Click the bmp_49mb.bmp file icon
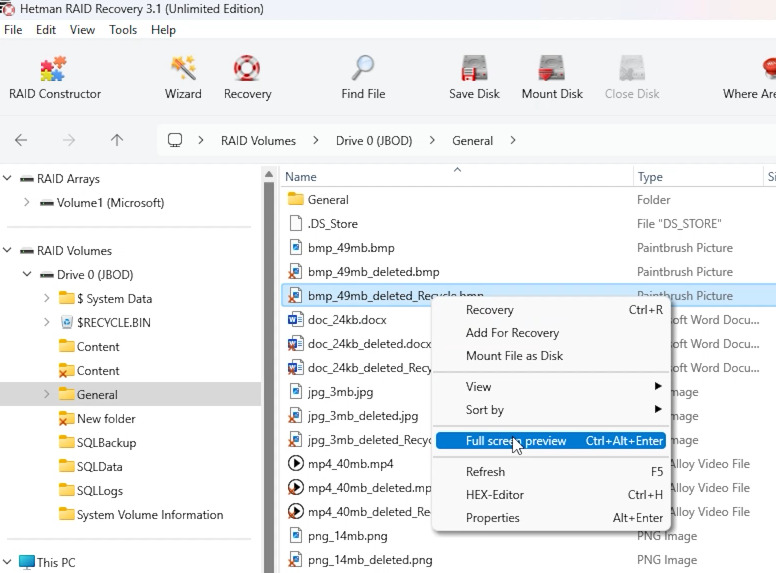This screenshot has height=573, width=776. coord(295,247)
